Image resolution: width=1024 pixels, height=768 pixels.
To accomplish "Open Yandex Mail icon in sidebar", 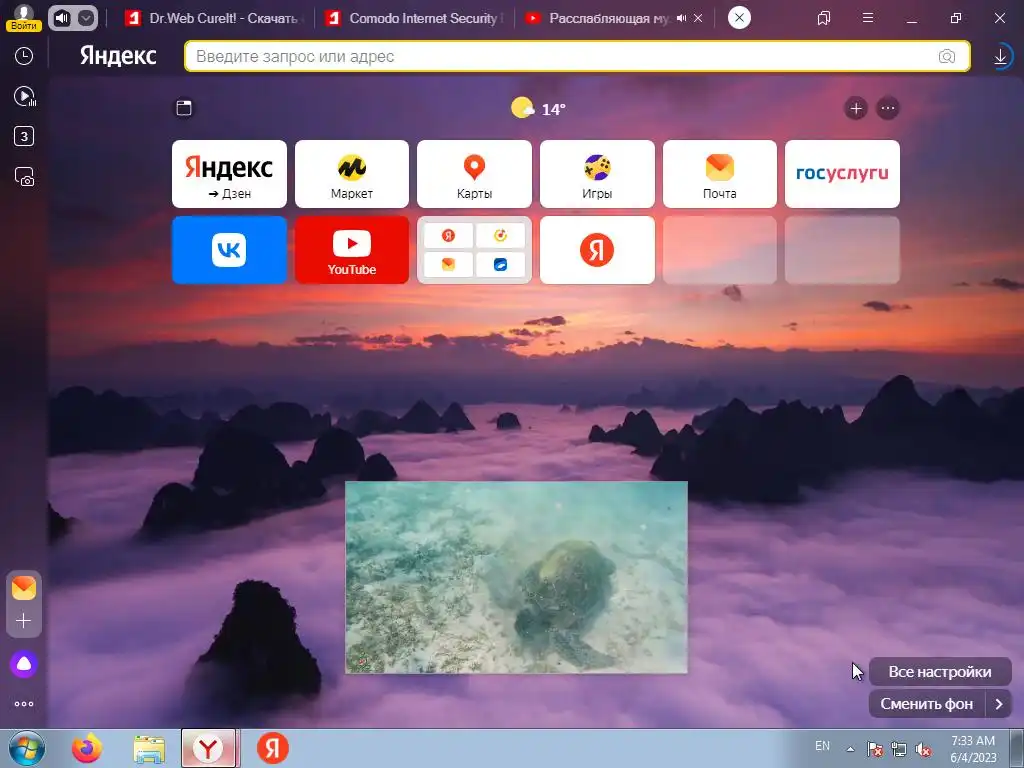I will 24,588.
